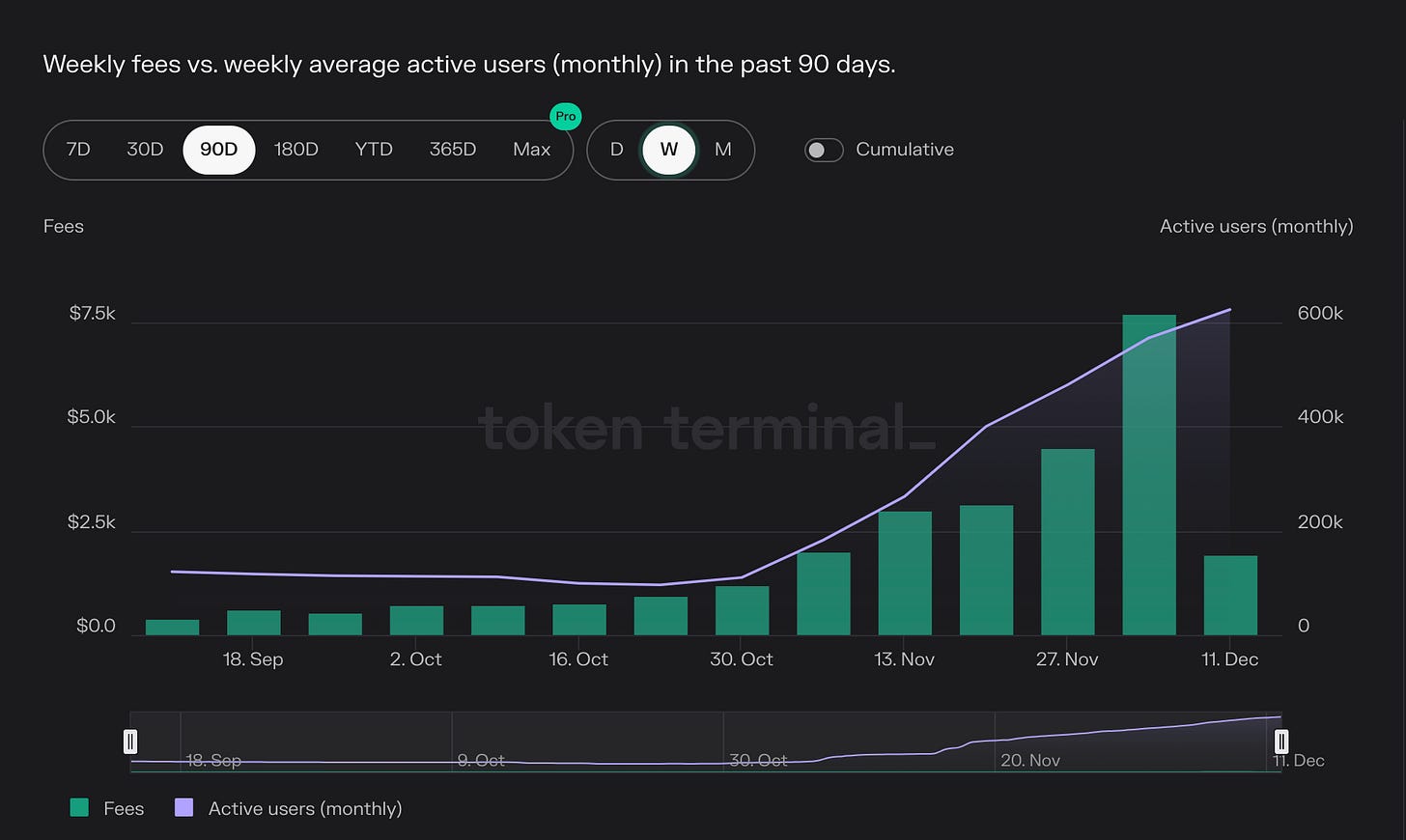Click the tallest fees bar above $7.5k
The height and width of the screenshot is (840, 1406).
click(x=1149, y=475)
